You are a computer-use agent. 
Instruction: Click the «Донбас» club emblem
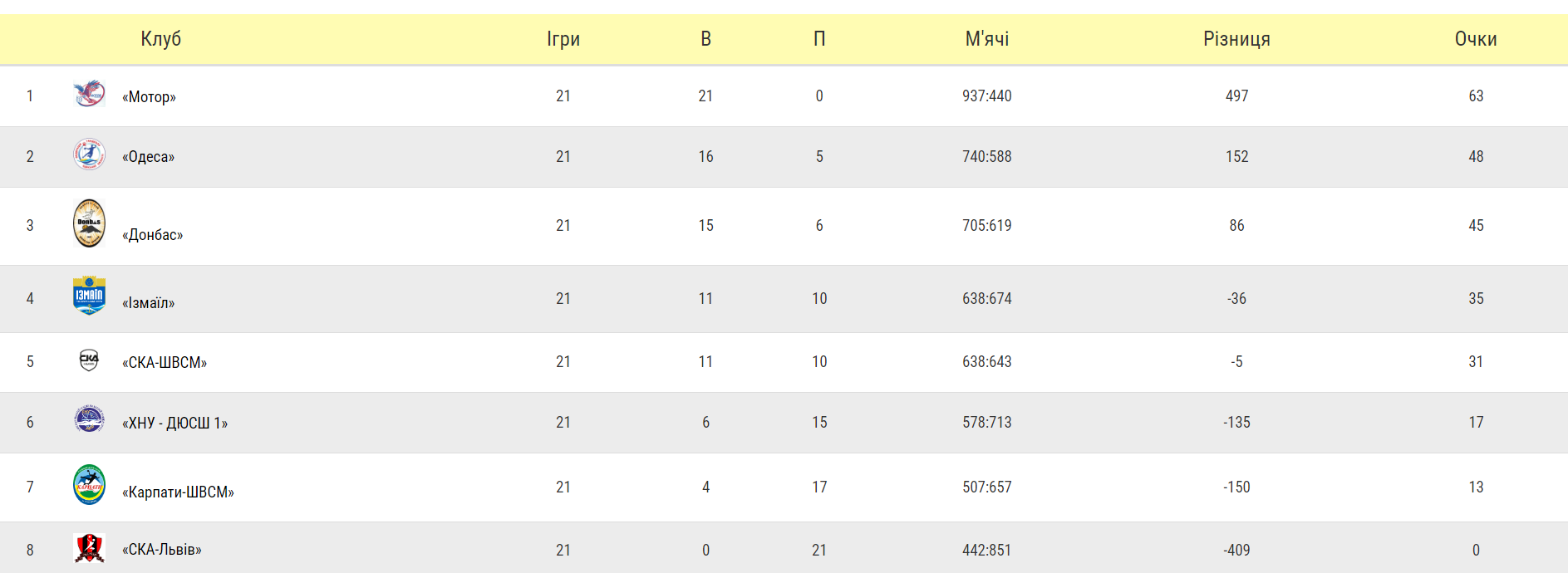tap(89, 223)
